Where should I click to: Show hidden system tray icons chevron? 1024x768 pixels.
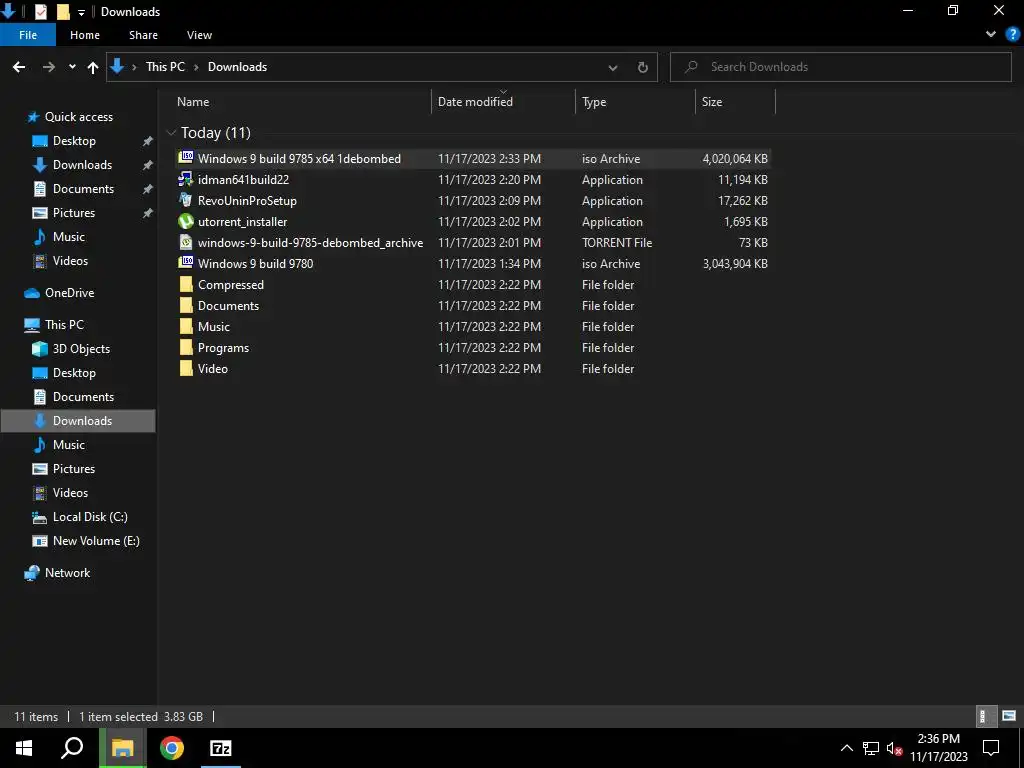click(846, 748)
